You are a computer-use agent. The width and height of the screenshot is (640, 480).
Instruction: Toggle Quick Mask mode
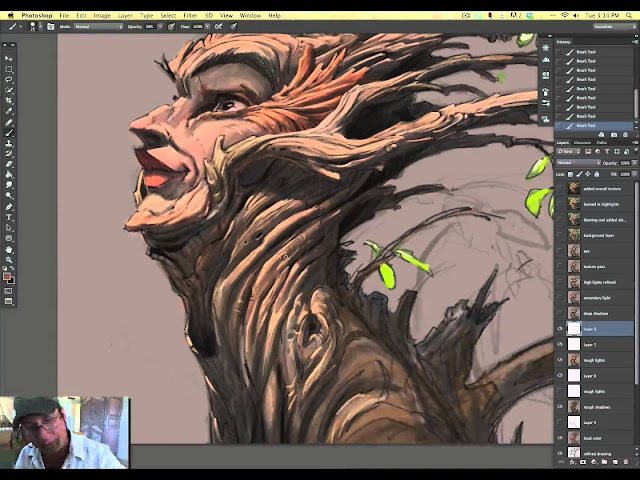tap(9, 291)
